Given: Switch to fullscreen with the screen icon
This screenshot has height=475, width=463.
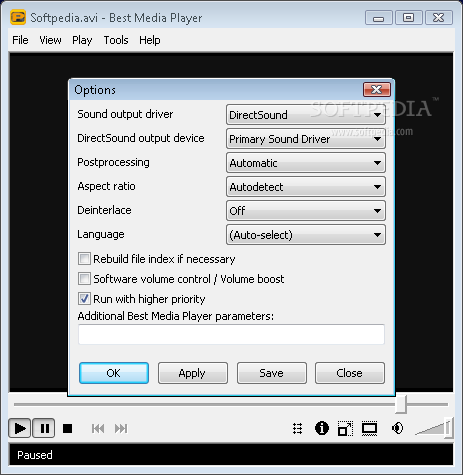Looking at the screenshot, I should tap(369, 428).
